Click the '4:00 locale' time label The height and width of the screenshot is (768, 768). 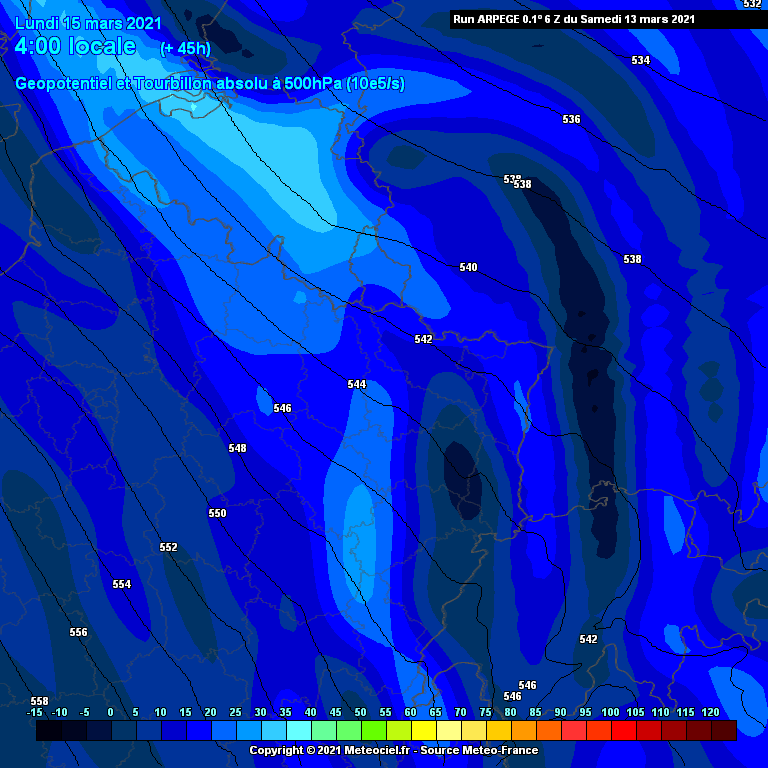click(76, 46)
